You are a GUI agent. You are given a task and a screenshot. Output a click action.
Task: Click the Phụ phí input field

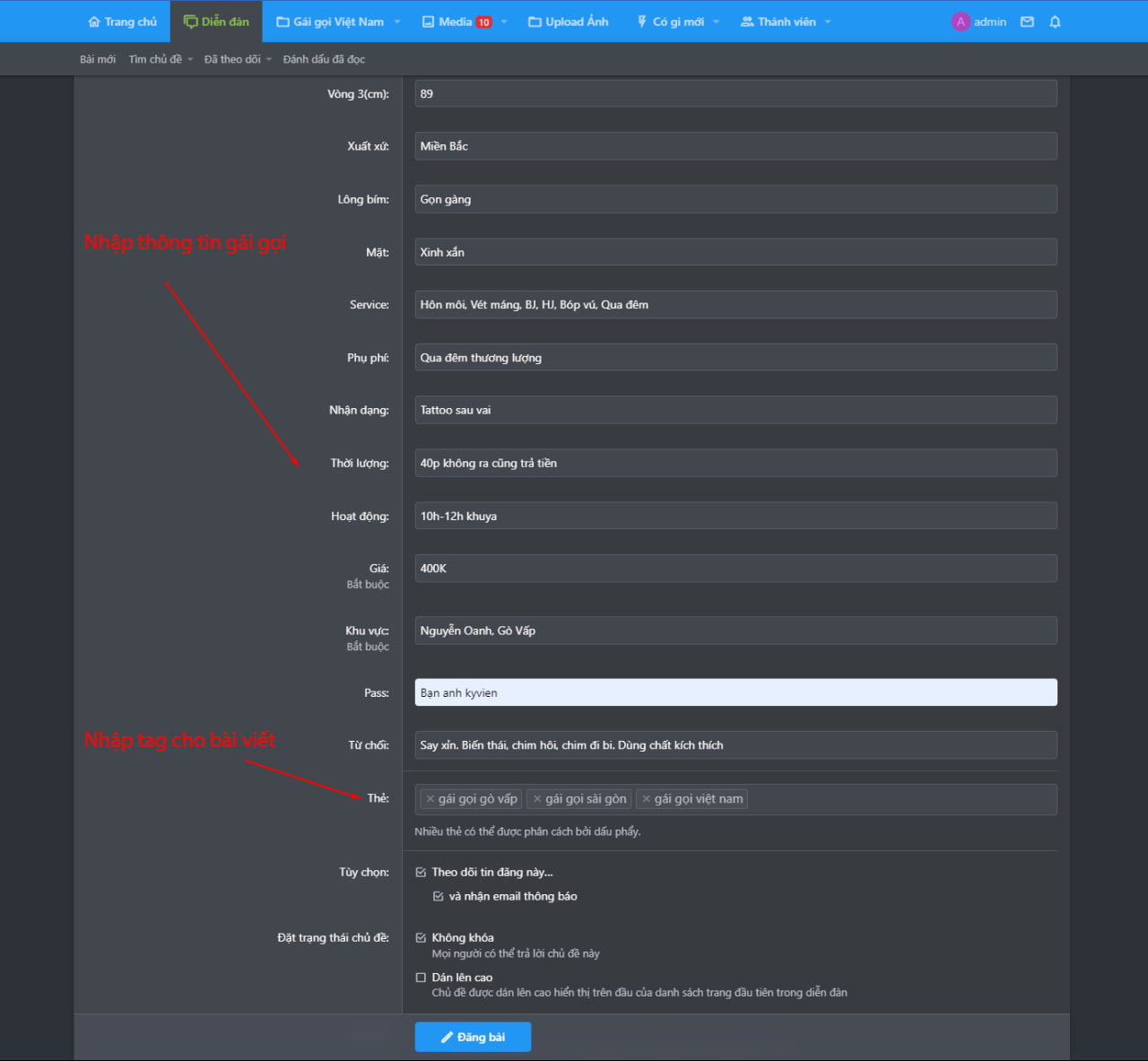click(x=735, y=358)
